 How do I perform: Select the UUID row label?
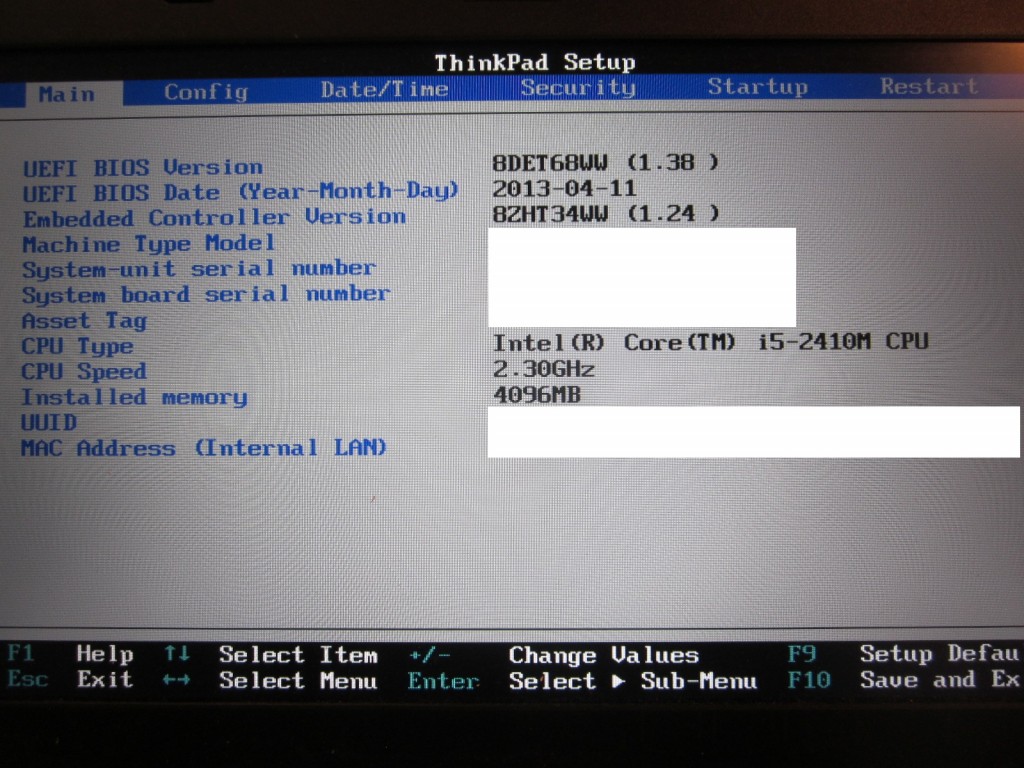pyautogui.click(x=49, y=423)
